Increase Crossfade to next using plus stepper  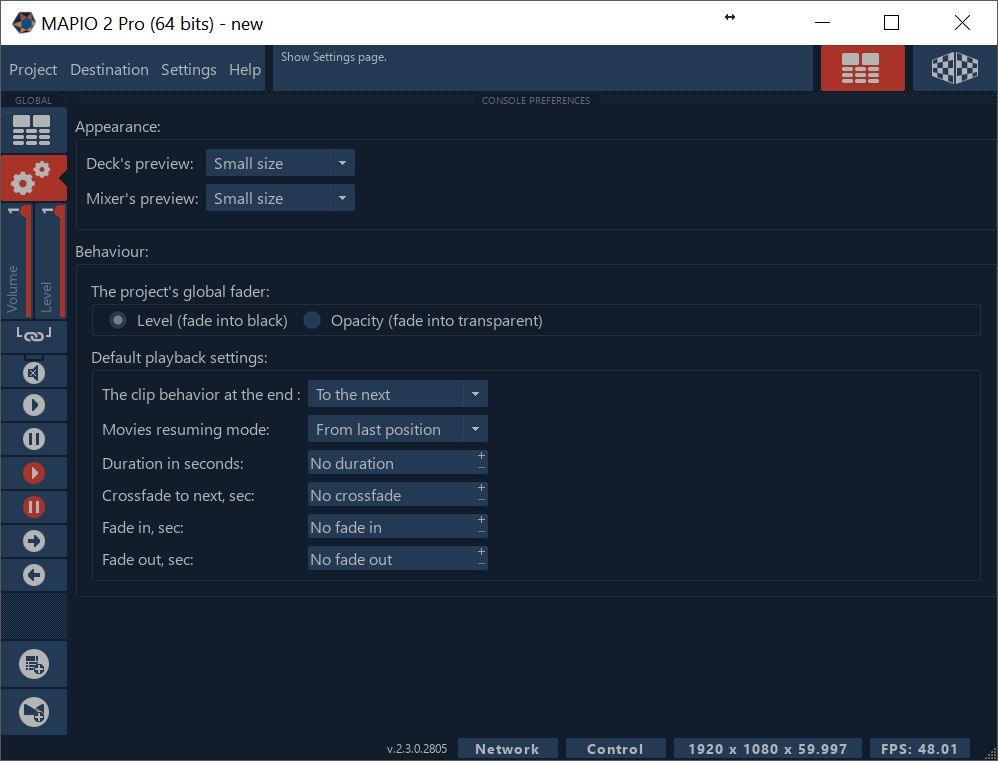click(x=481, y=489)
